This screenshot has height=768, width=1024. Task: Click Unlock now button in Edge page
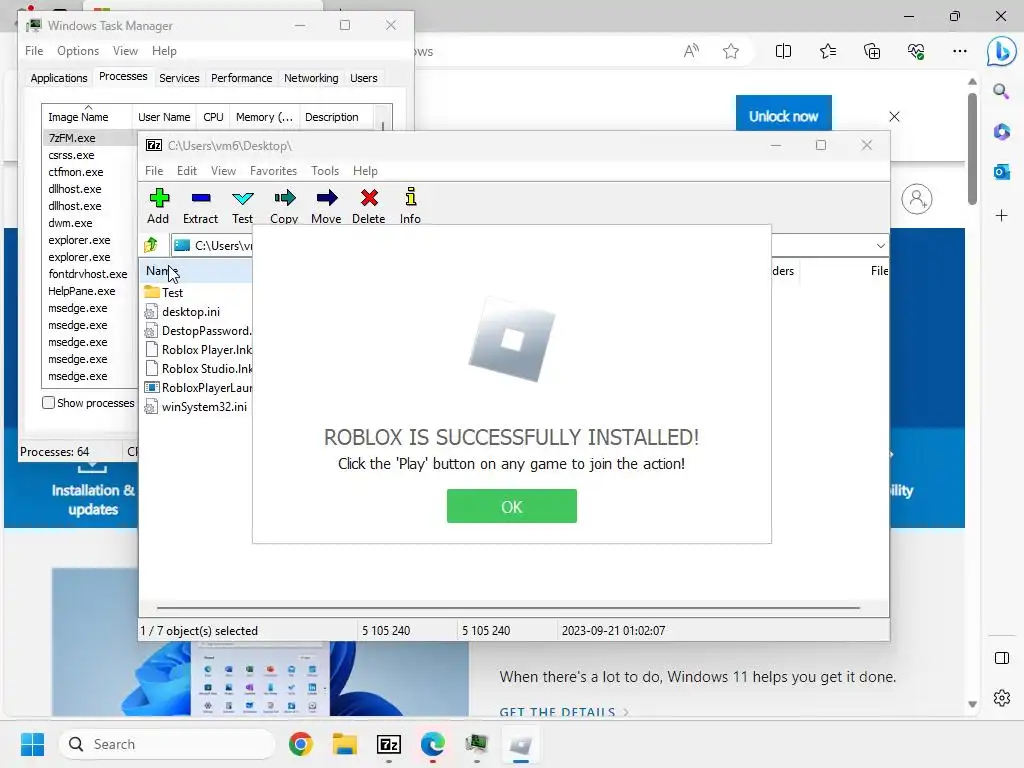pyautogui.click(x=783, y=116)
